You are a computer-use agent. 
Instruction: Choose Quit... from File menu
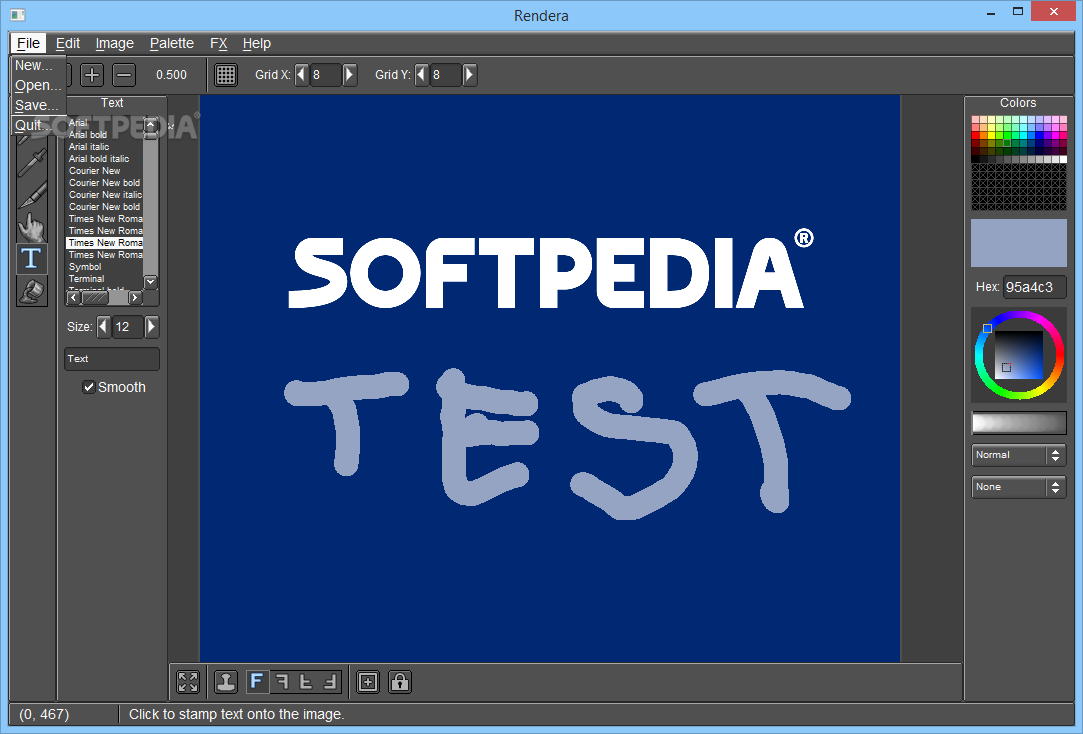click(x=39, y=125)
